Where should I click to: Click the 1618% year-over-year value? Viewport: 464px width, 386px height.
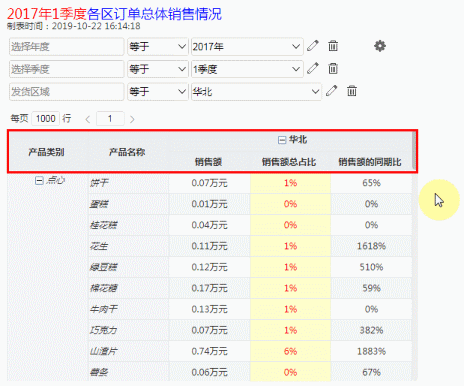tap(371, 246)
